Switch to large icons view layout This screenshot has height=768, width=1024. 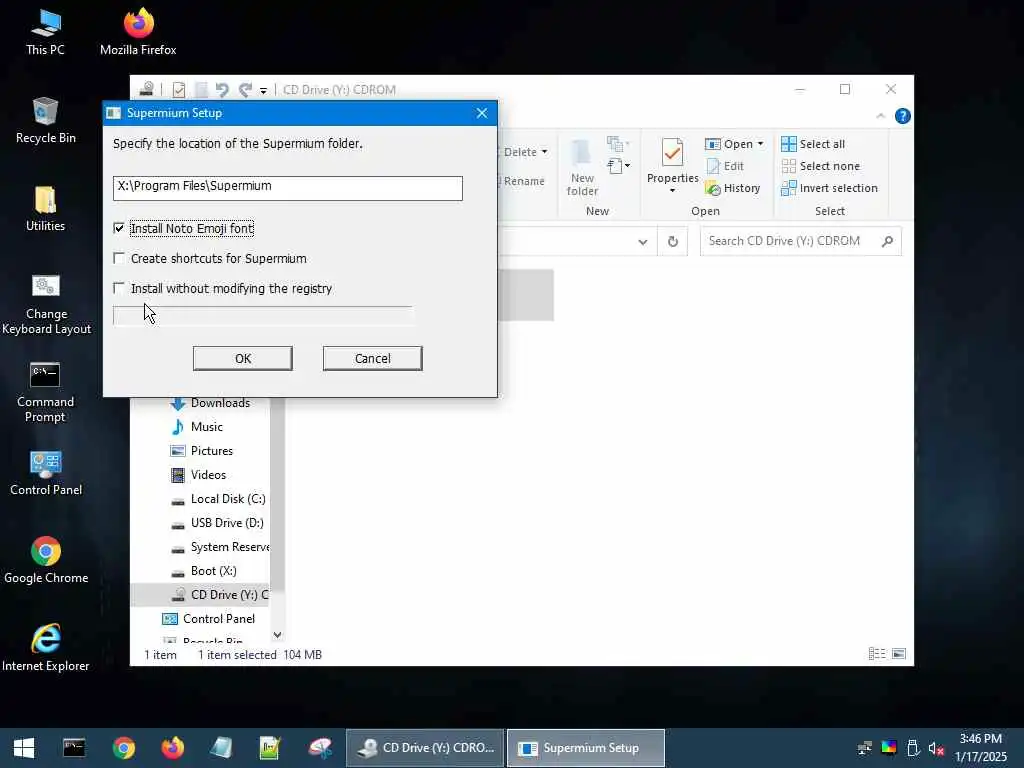click(899, 654)
